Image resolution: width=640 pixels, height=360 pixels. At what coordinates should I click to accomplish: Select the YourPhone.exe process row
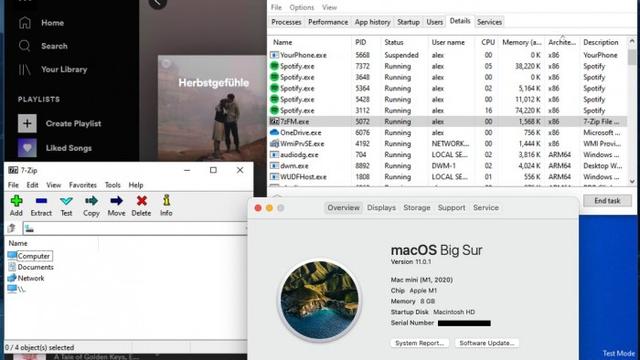tap(448, 55)
